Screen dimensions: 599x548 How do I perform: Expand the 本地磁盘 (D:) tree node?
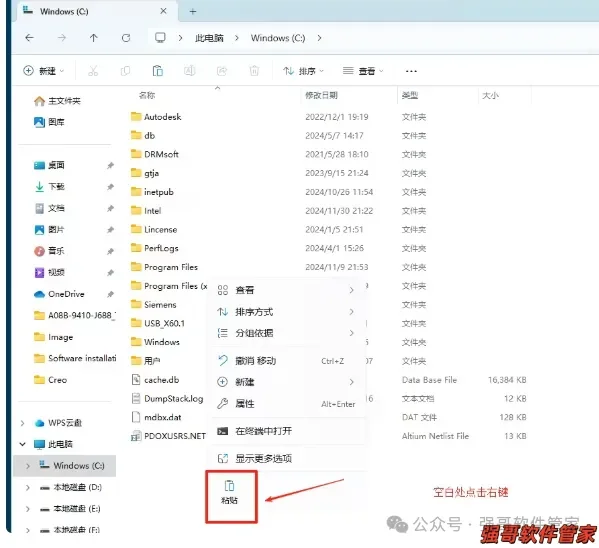pyautogui.click(x=28, y=488)
